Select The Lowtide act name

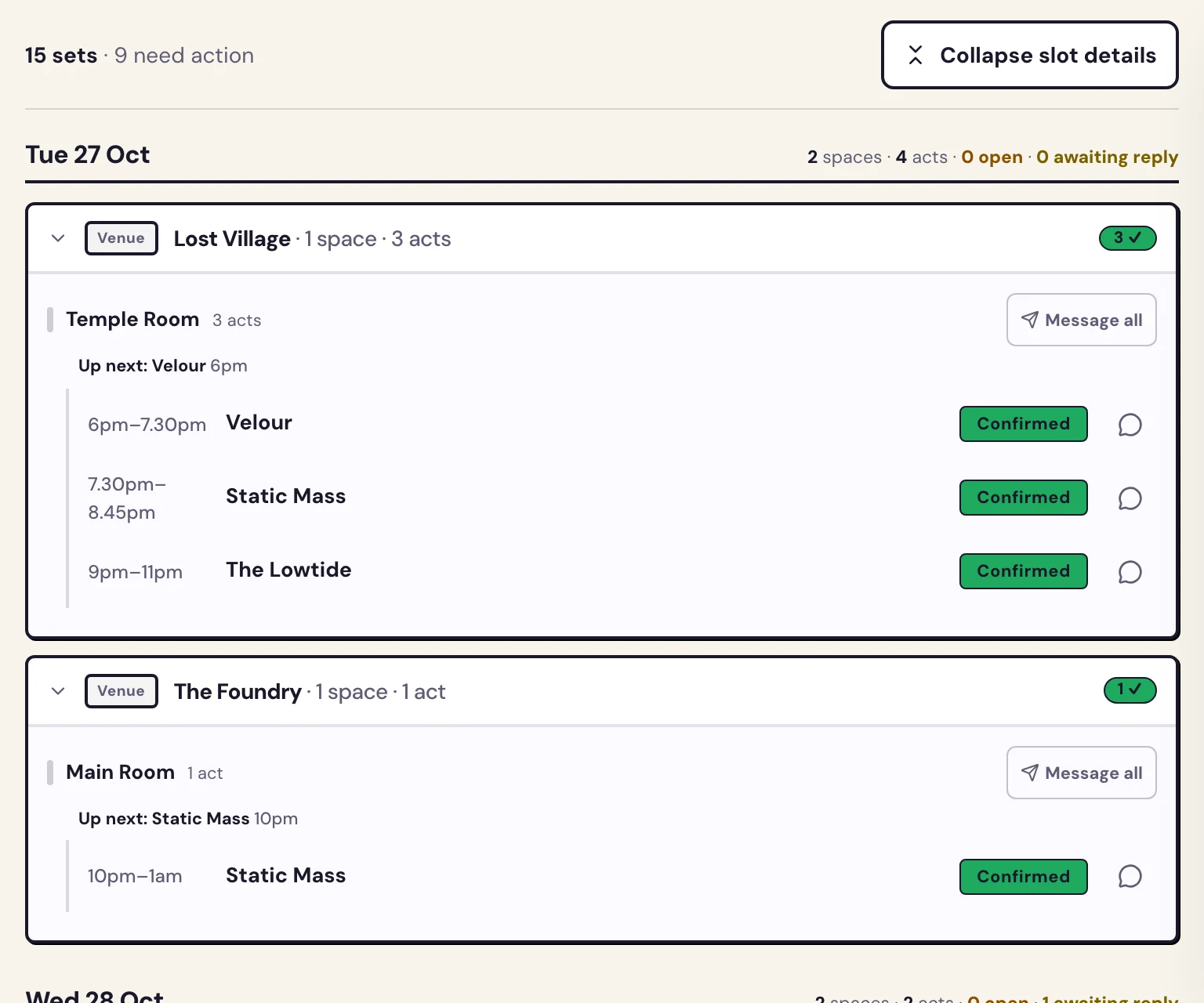(288, 570)
